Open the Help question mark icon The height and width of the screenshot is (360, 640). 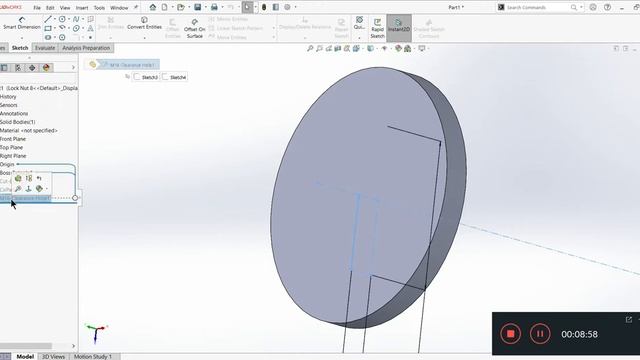[x=607, y=7]
